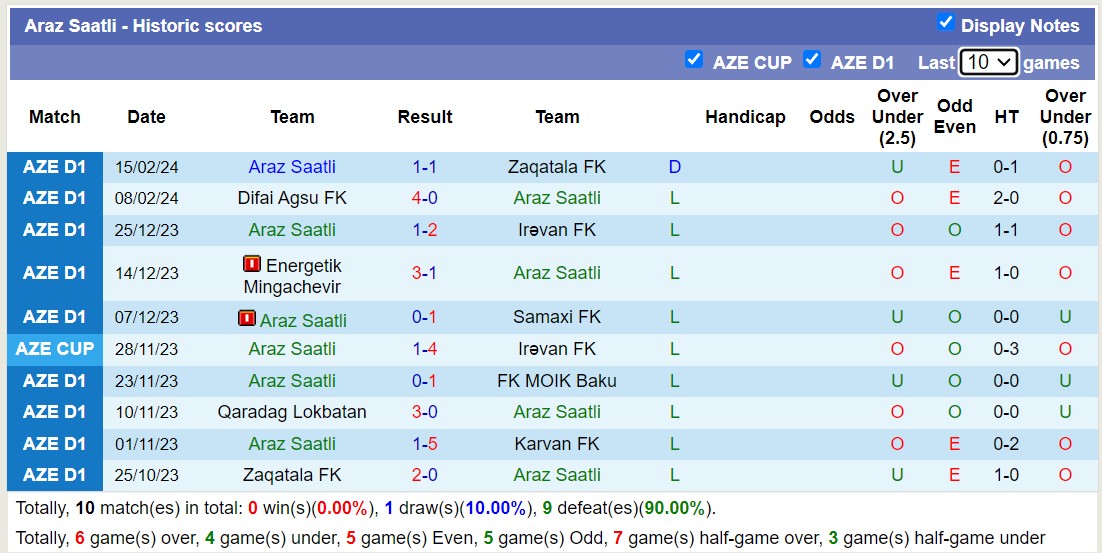Open Samaxi FK team link
The image size is (1102, 553).
coord(557,317)
